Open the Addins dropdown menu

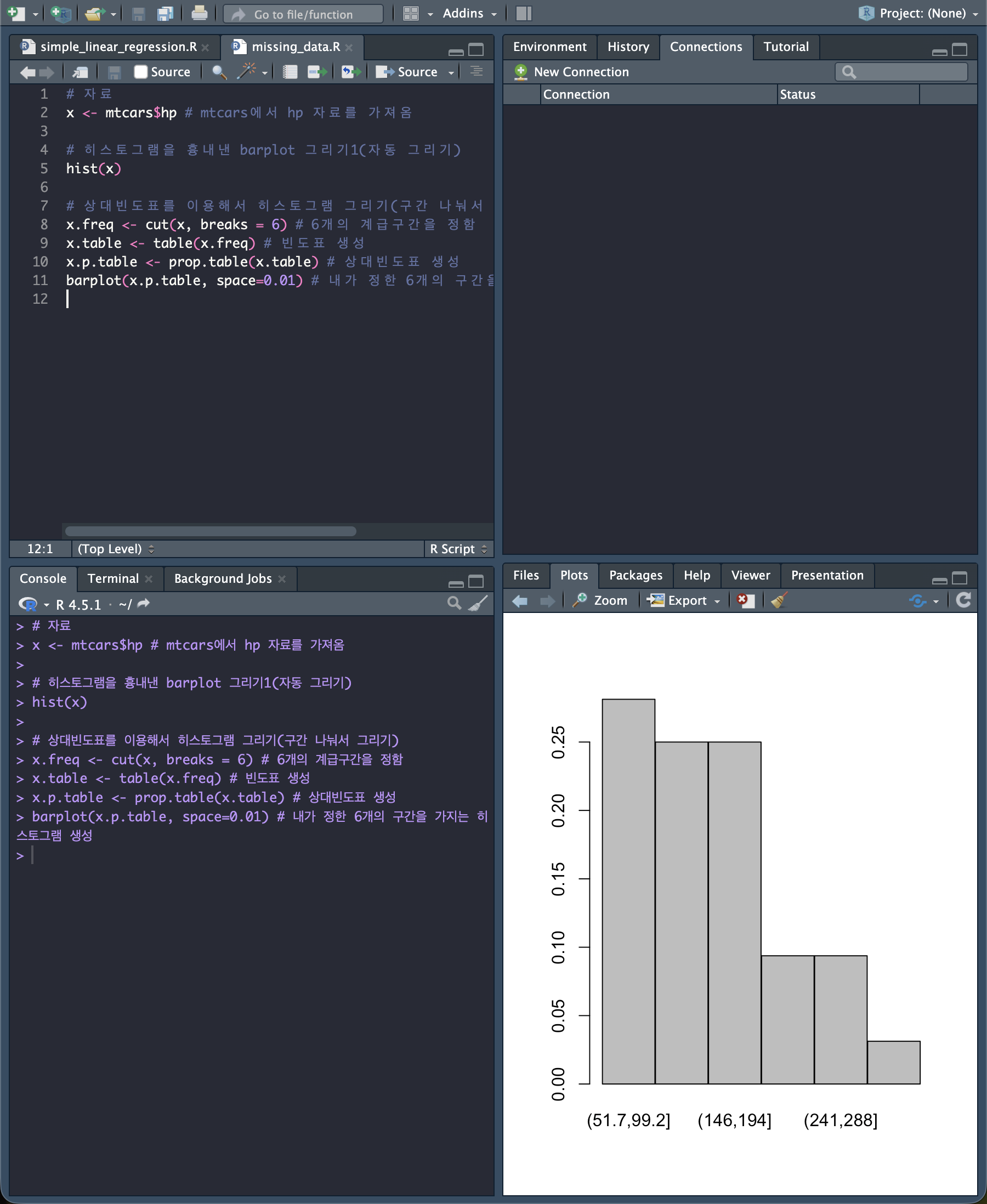tap(469, 13)
